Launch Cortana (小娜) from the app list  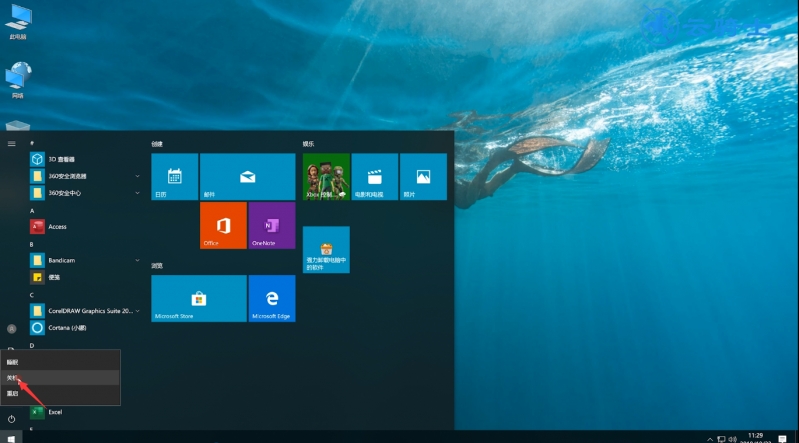coord(84,327)
